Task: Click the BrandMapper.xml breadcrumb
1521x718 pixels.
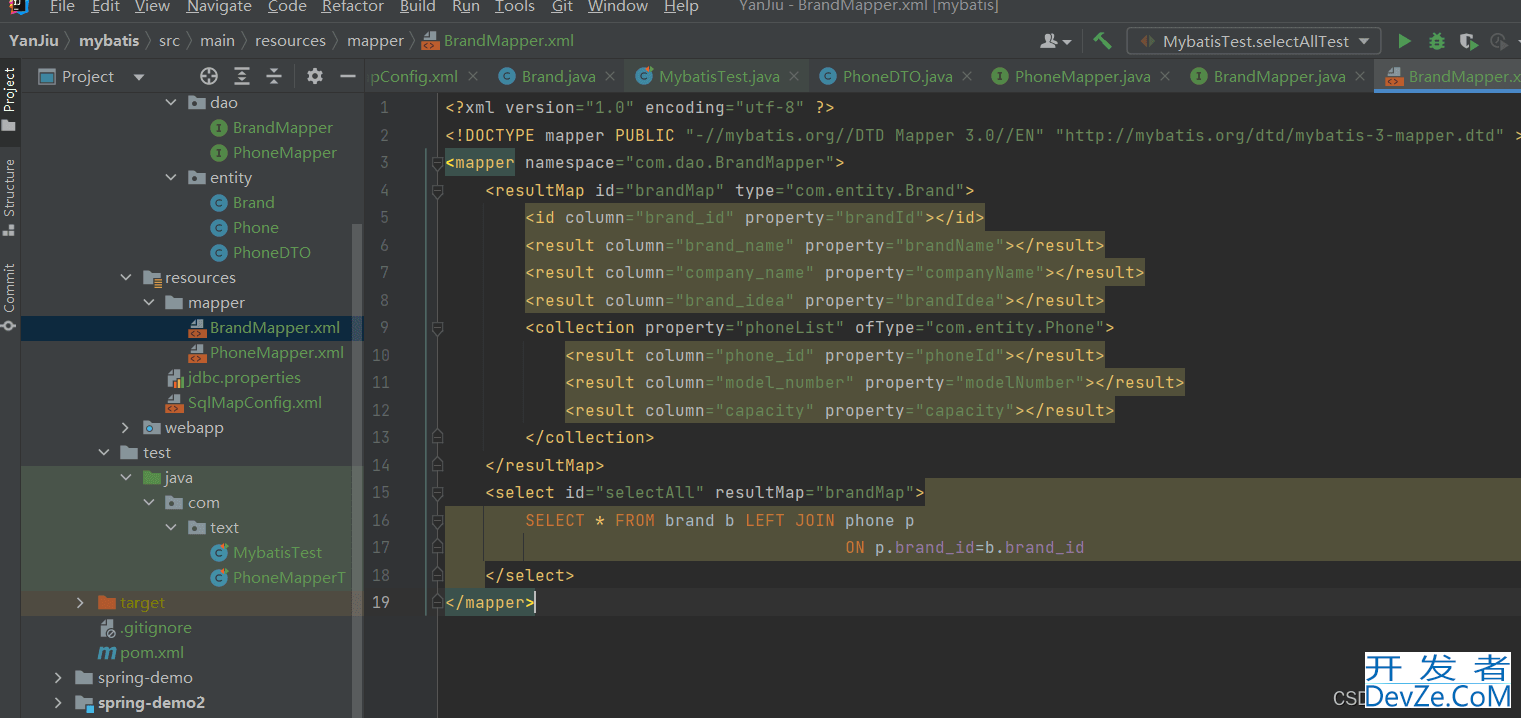Action: pyautogui.click(x=498, y=41)
